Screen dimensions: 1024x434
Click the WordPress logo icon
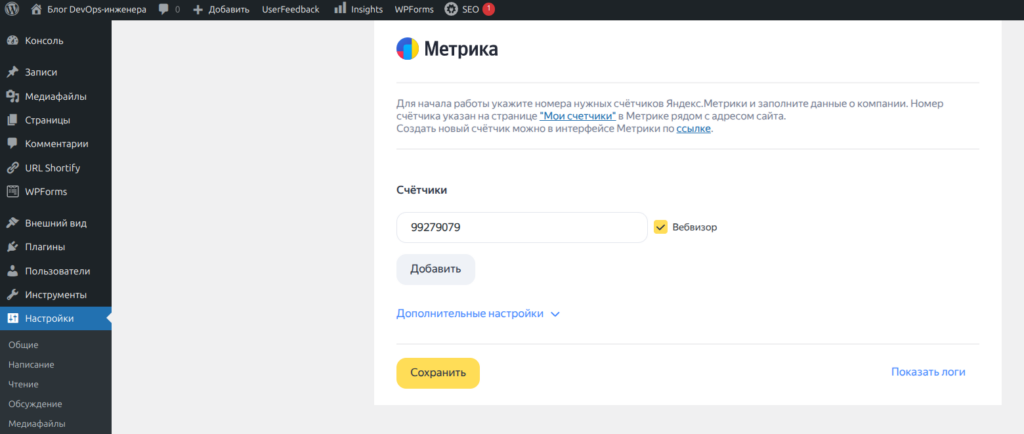(12, 9)
